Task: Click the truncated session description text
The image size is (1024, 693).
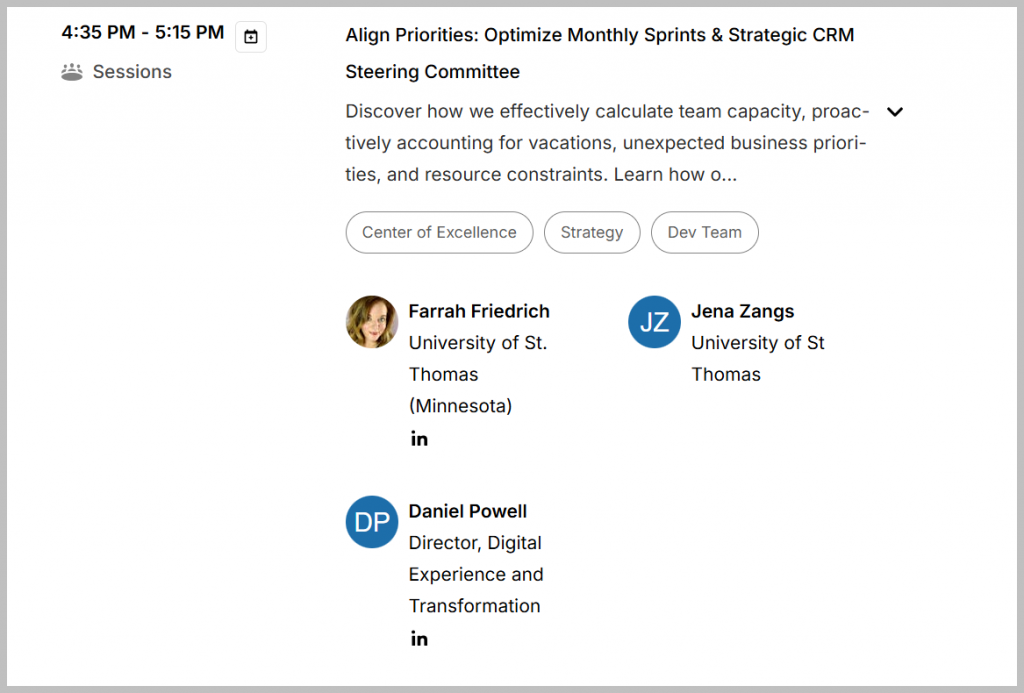Action: (606, 143)
